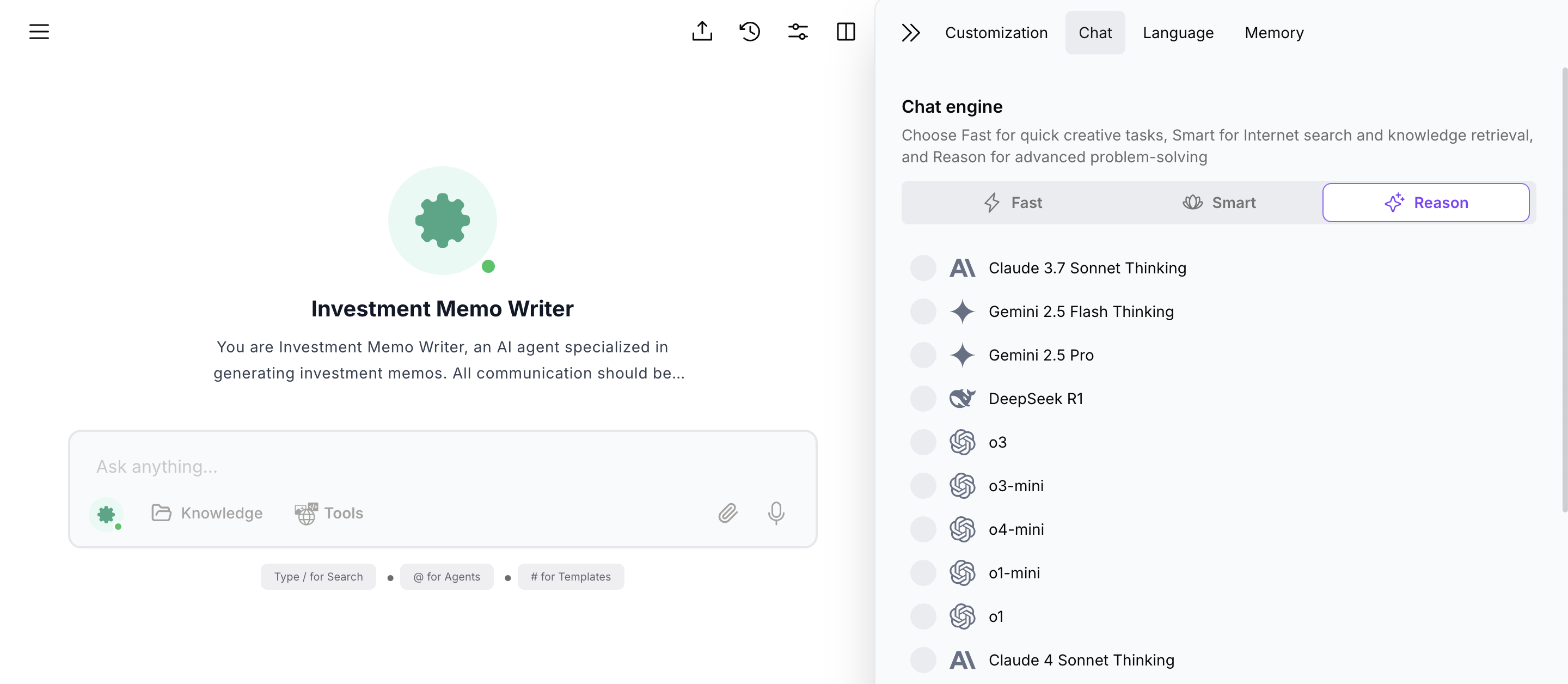Click the Knowledge button label
The width and height of the screenshot is (1568, 684).
click(222, 514)
